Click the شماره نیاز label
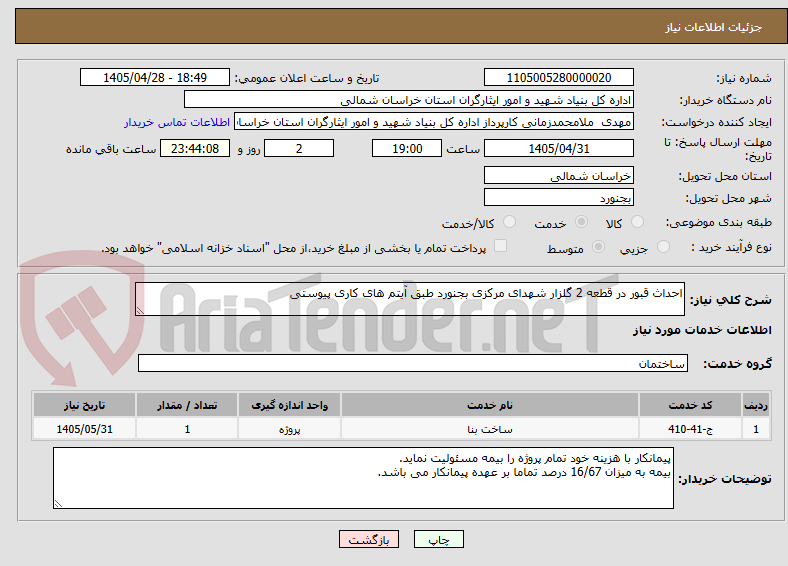788x566 pixels. (x=744, y=78)
